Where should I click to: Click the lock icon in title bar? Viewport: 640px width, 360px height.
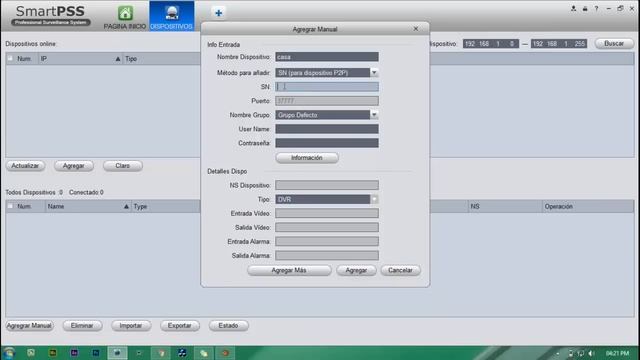coord(585,8)
